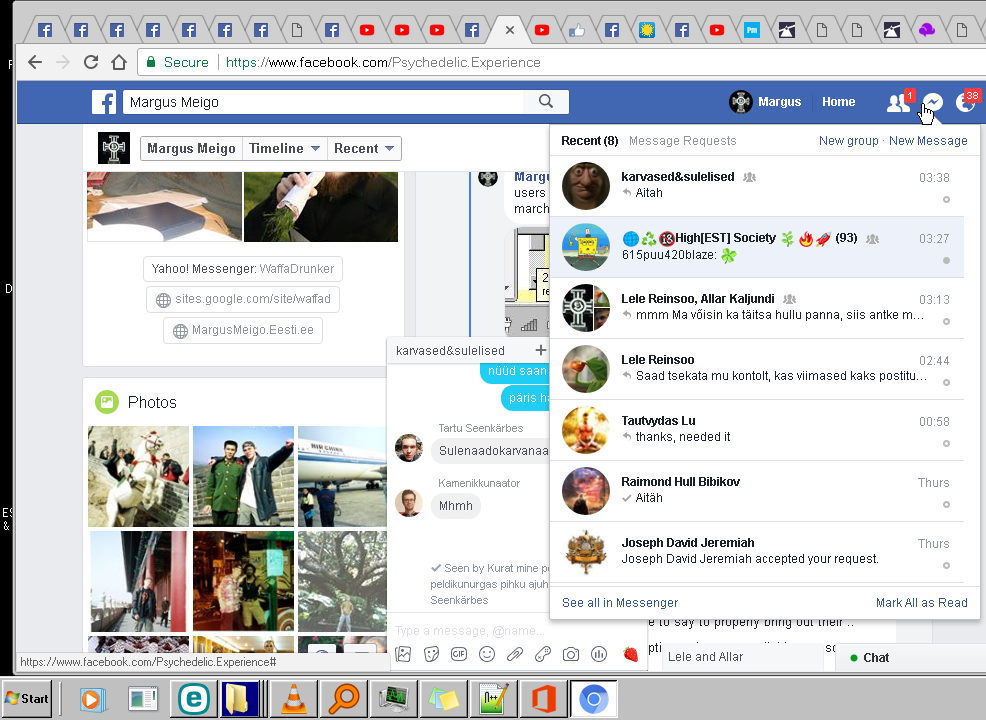
Task: Create a poll with bar chart icon
Action: coord(599,654)
